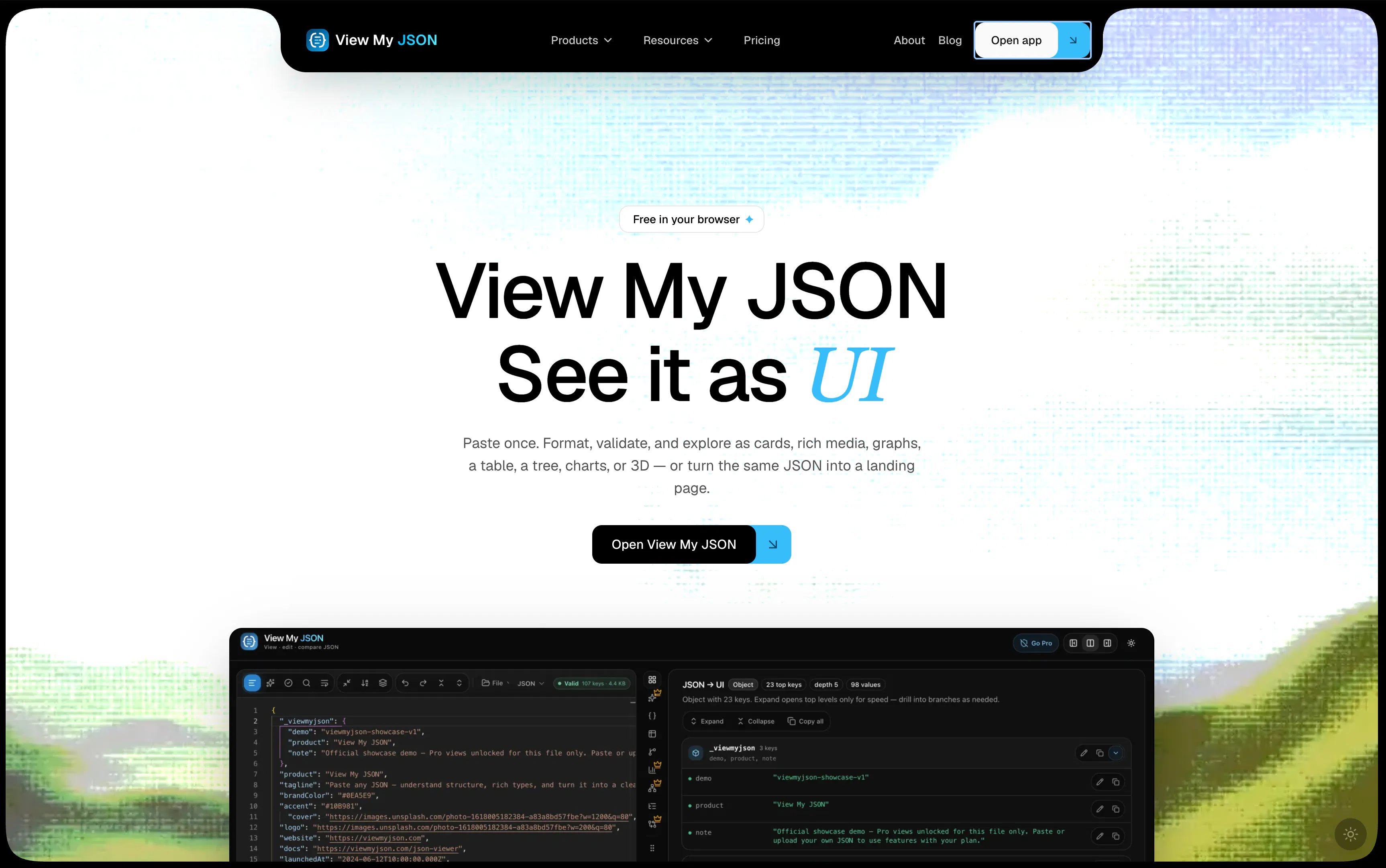Select the bar chart view icon in sidebar
This screenshot has height=868, width=1386.
coord(652,770)
